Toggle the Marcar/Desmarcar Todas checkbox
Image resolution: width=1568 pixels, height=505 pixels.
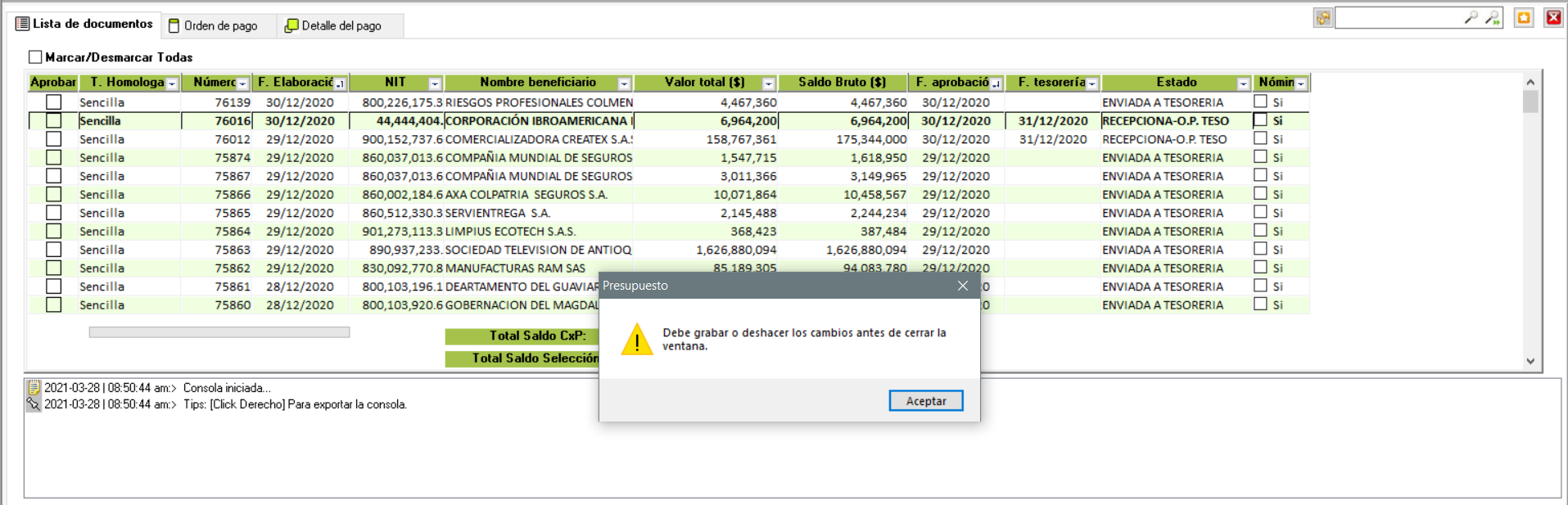35,57
